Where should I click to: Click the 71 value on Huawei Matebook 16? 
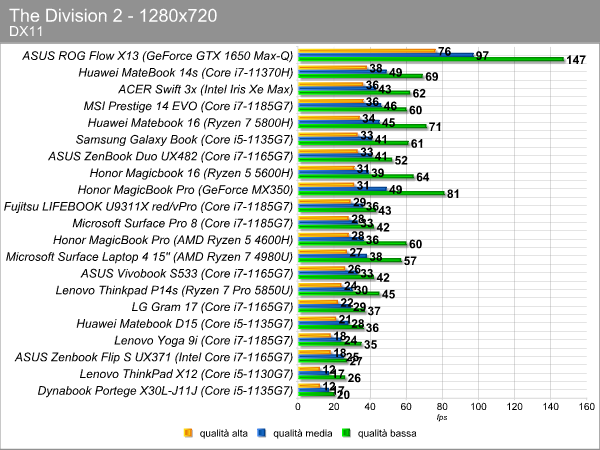pyautogui.click(x=435, y=127)
